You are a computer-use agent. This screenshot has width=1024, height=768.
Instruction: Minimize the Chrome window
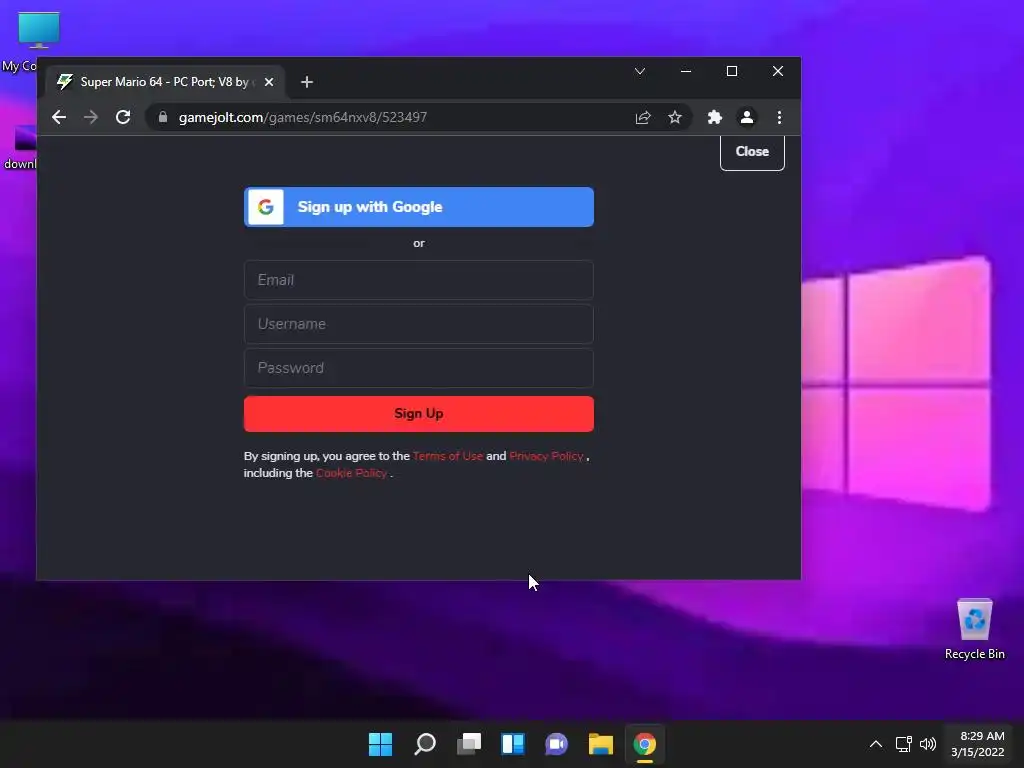(x=686, y=71)
